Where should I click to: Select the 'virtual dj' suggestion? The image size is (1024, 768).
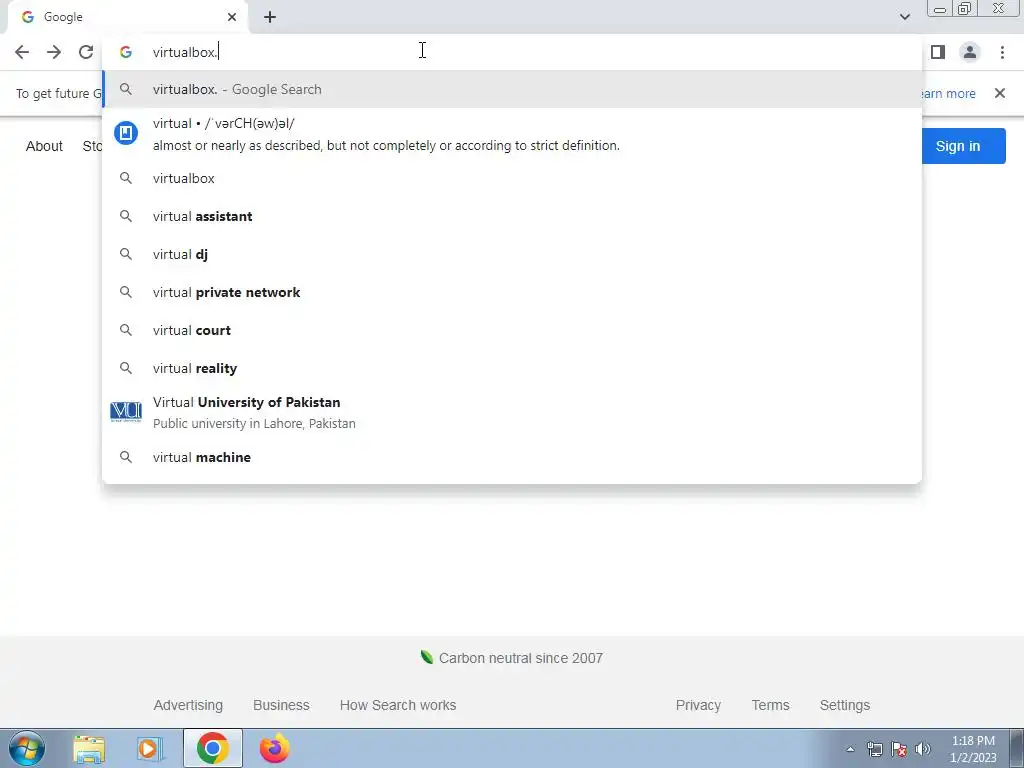point(512,254)
